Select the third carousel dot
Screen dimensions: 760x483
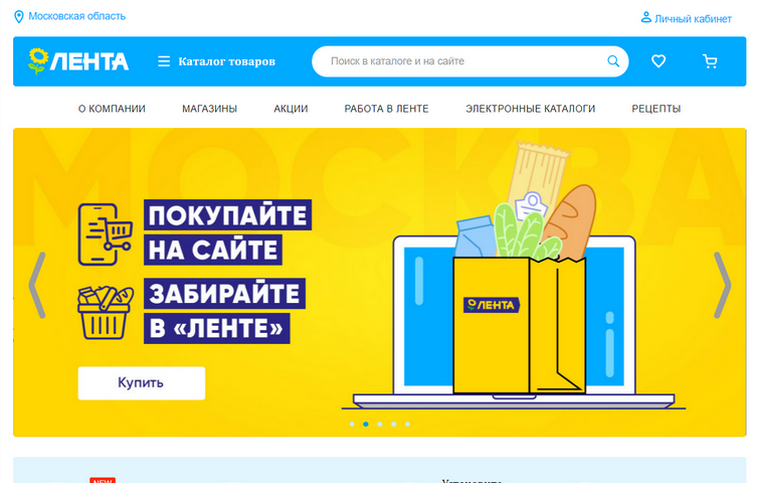point(380,424)
